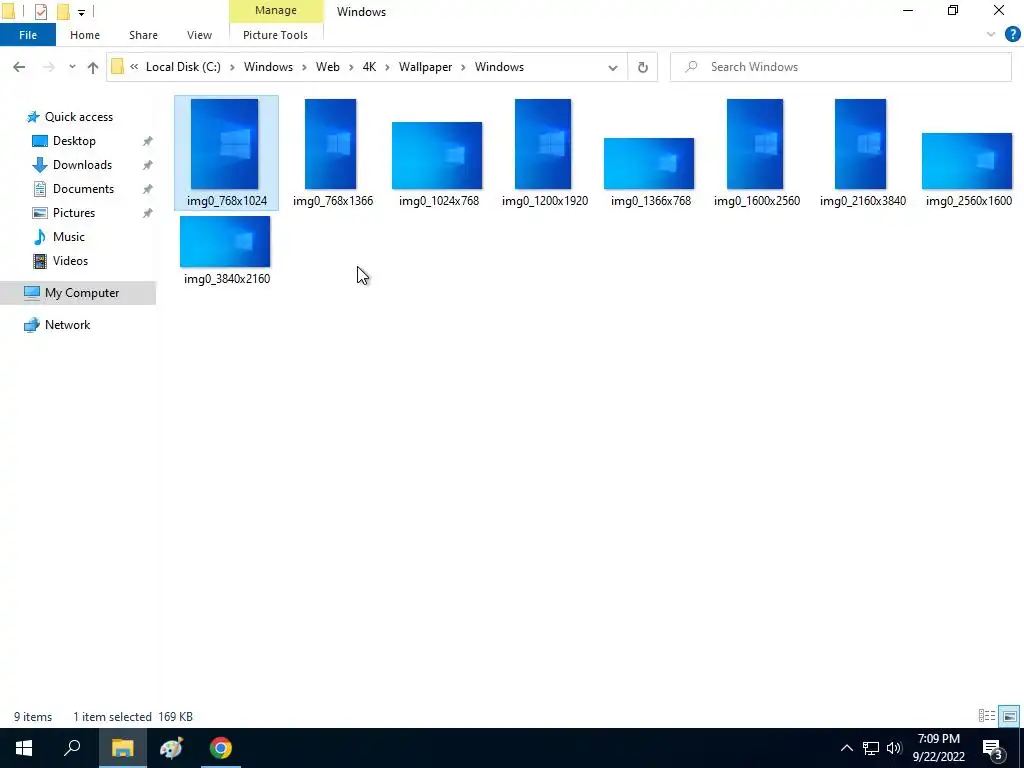This screenshot has height=768, width=1024.
Task: Open Customize Quick Access Toolbar dropdown
Action: click(81, 12)
